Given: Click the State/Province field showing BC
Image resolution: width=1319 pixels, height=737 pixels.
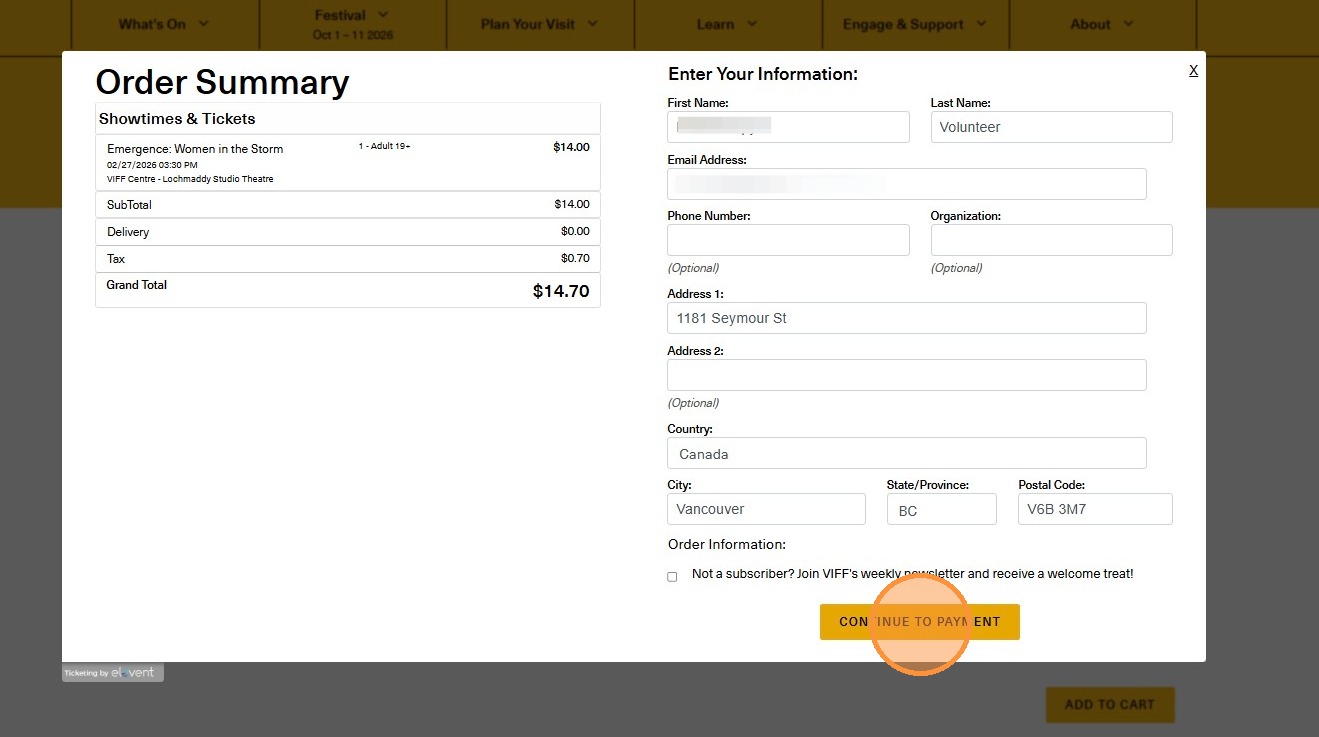Looking at the screenshot, I should (941, 509).
